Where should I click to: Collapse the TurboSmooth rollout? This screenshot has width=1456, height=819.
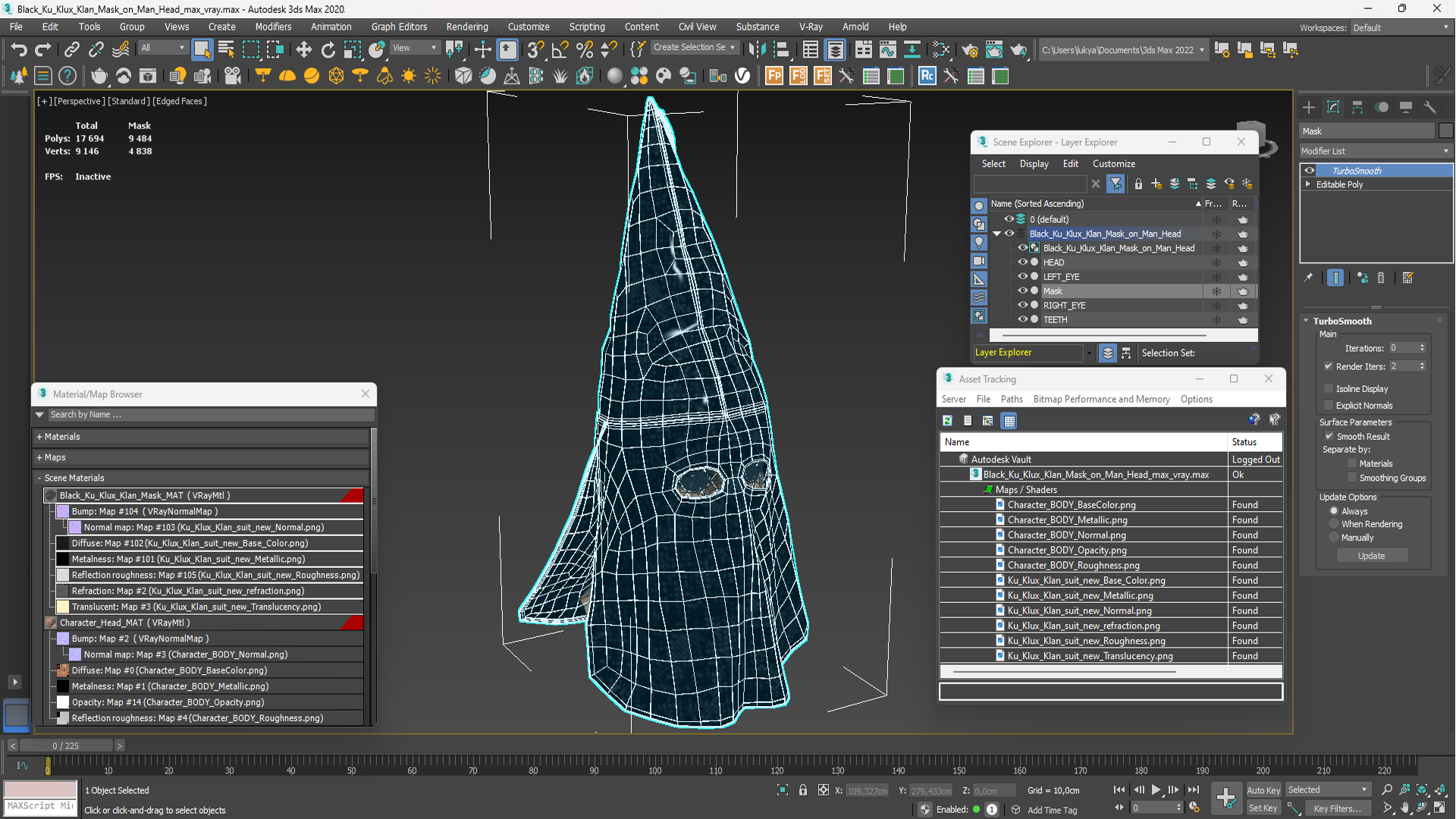[x=1307, y=322]
